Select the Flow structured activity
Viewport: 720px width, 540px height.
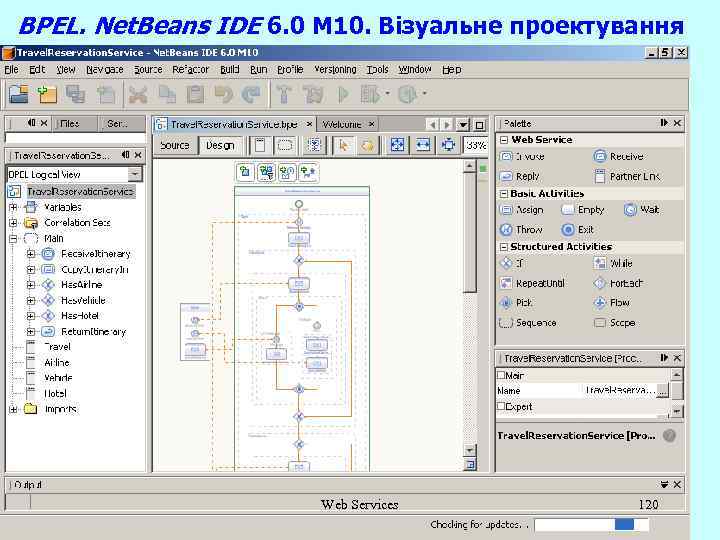click(x=612, y=303)
